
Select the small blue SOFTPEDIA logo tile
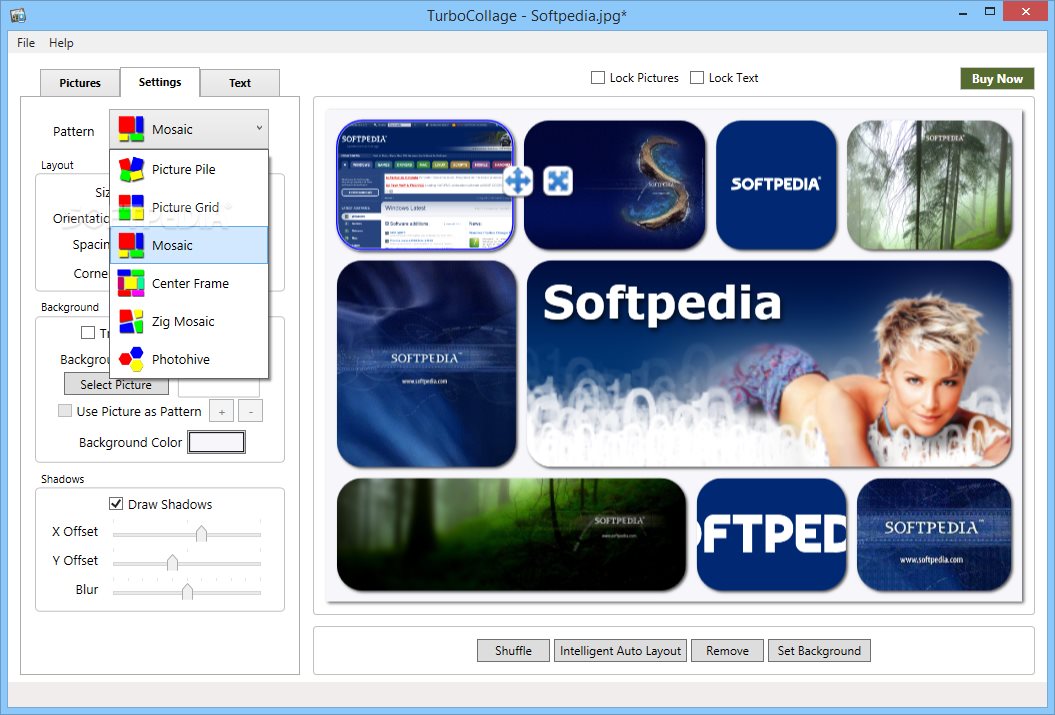776,185
